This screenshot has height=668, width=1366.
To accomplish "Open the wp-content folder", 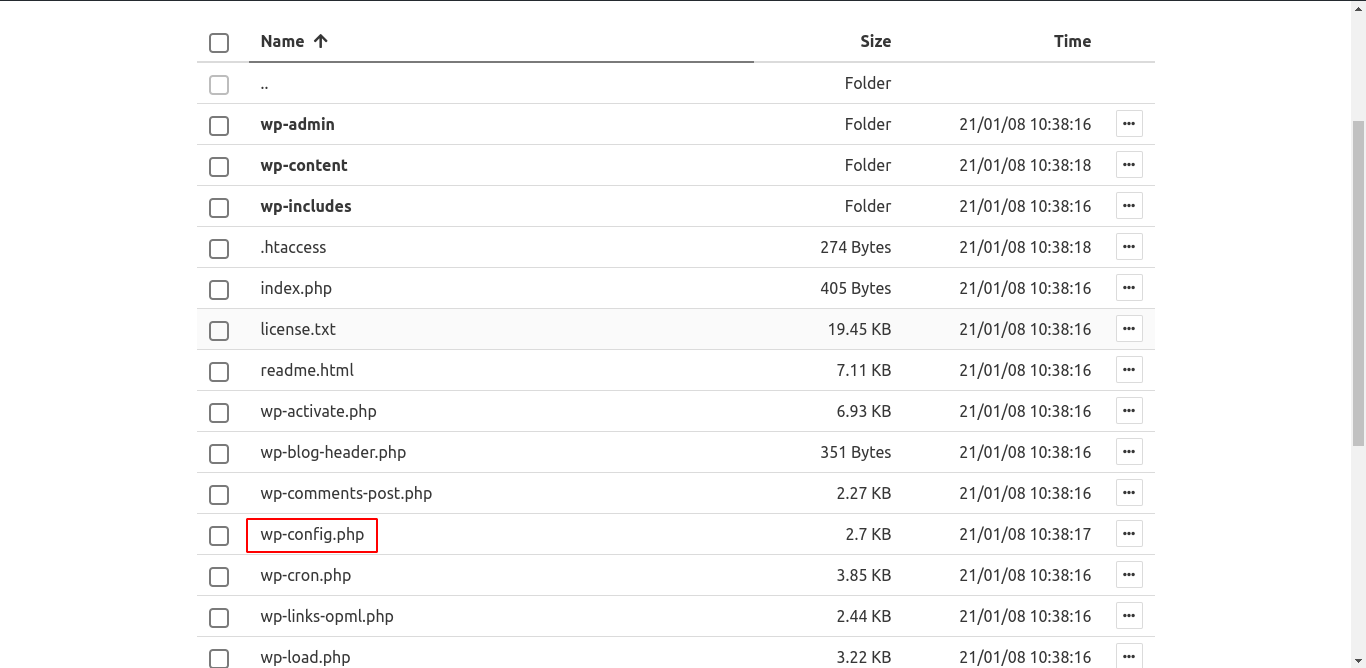I will pyautogui.click(x=304, y=165).
